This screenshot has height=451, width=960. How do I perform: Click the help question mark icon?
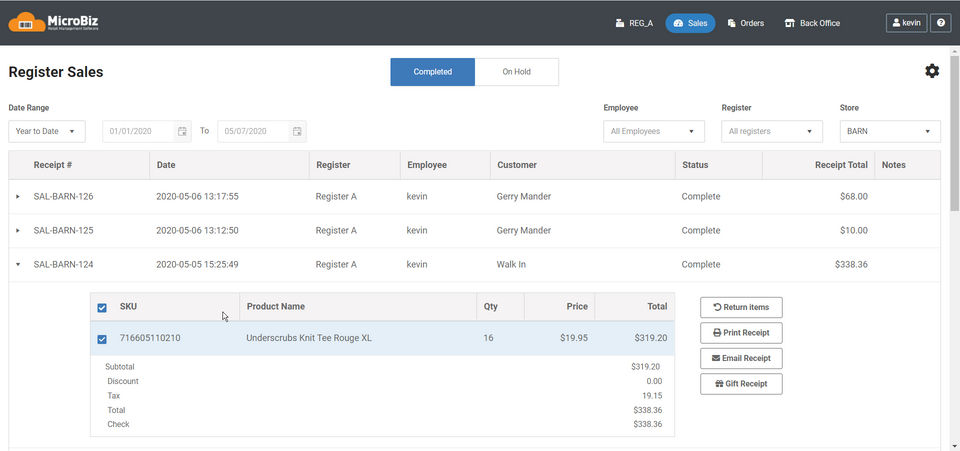click(x=940, y=23)
